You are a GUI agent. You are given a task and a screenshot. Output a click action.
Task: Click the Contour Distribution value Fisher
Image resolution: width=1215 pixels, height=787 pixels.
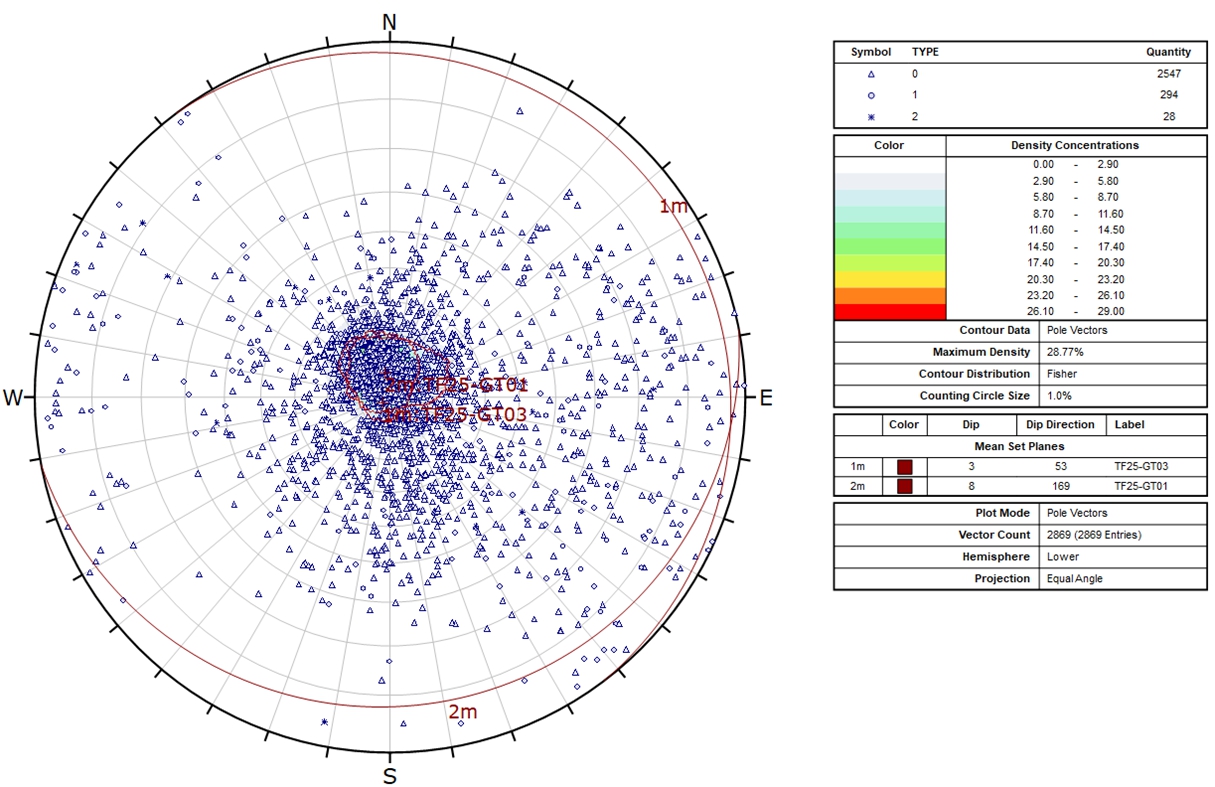coord(1061,374)
